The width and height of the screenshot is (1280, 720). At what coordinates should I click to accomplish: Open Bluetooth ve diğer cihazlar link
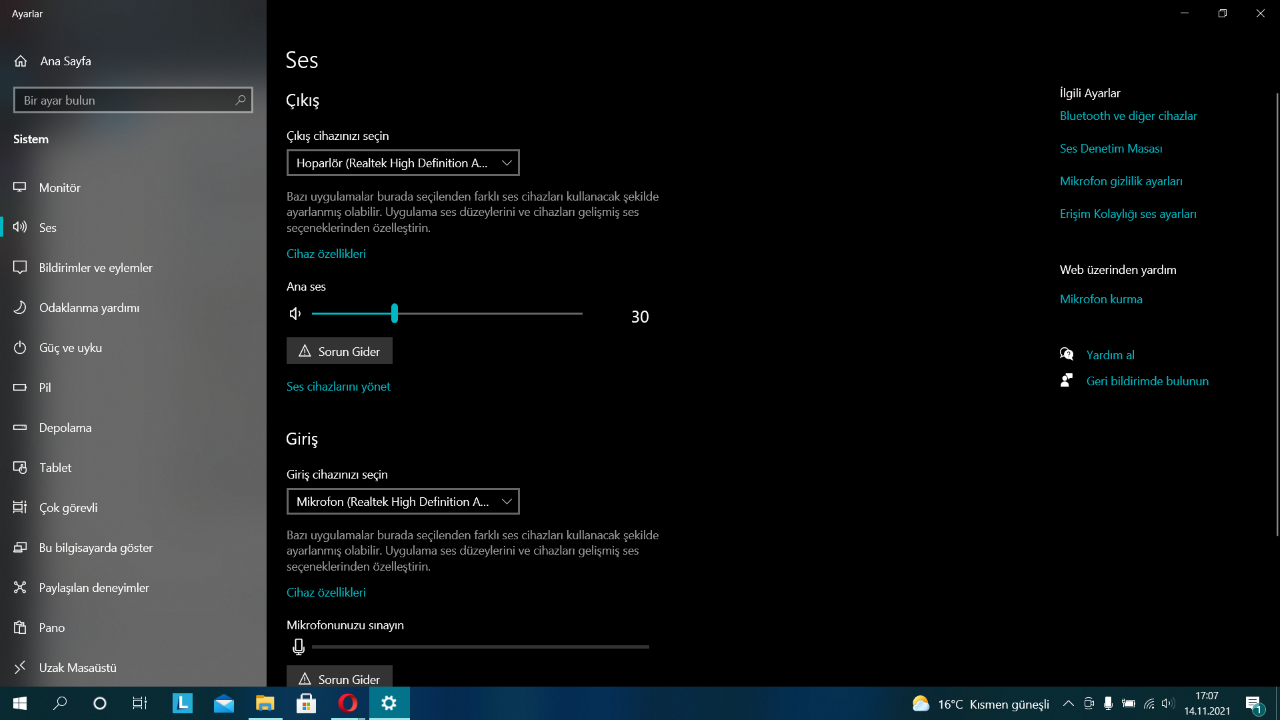click(x=1128, y=116)
